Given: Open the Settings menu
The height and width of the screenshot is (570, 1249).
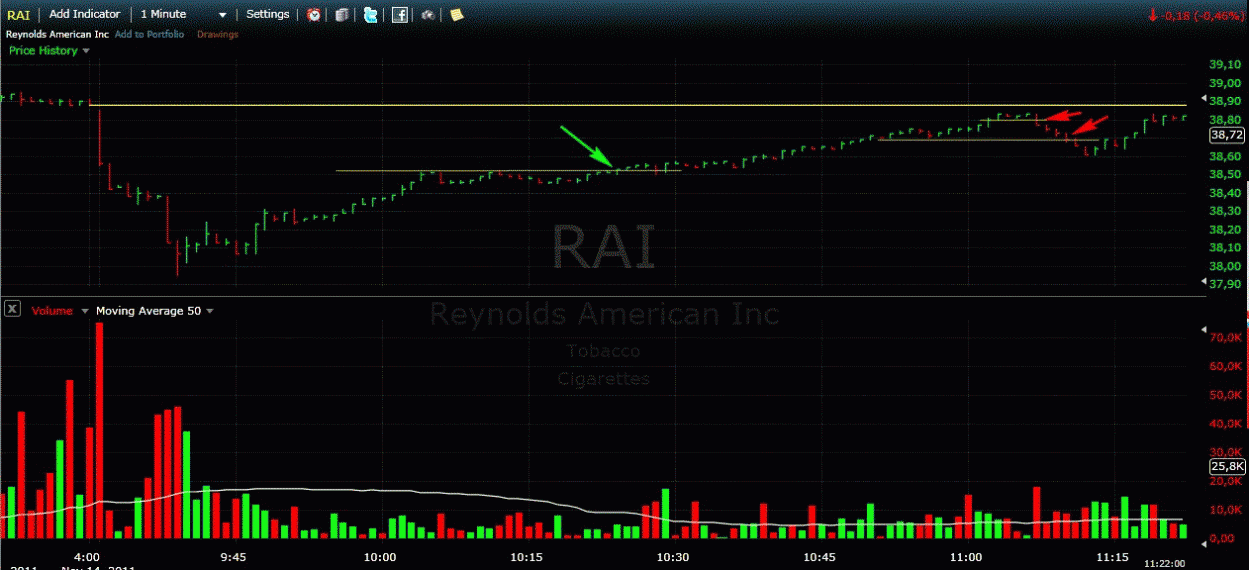Looking at the screenshot, I should 268,14.
